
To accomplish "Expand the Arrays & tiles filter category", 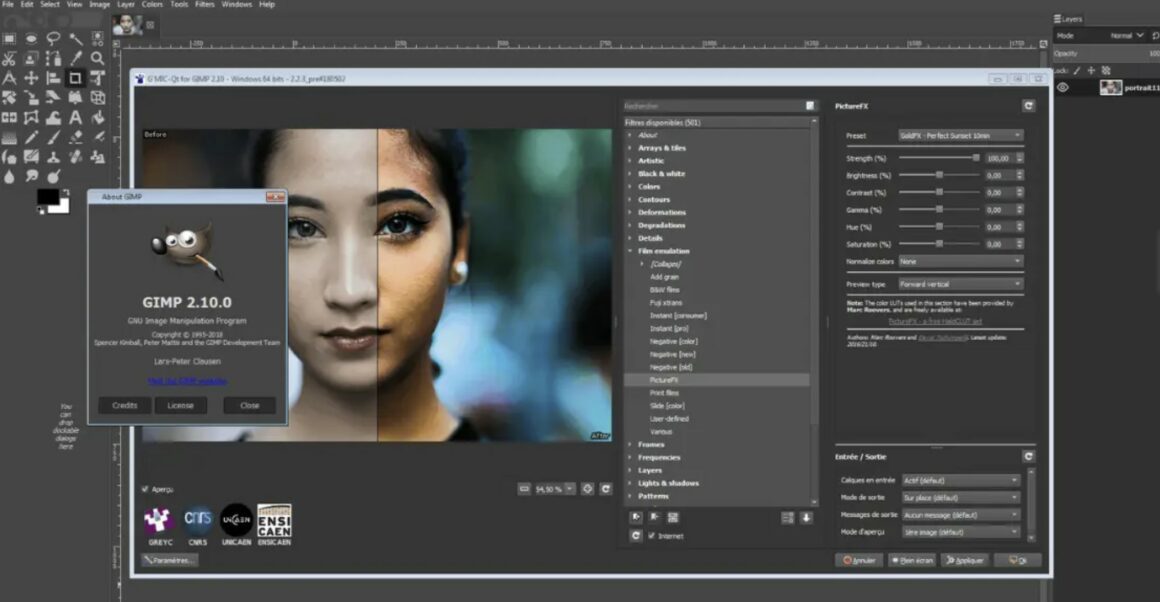I will [x=630, y=148].
